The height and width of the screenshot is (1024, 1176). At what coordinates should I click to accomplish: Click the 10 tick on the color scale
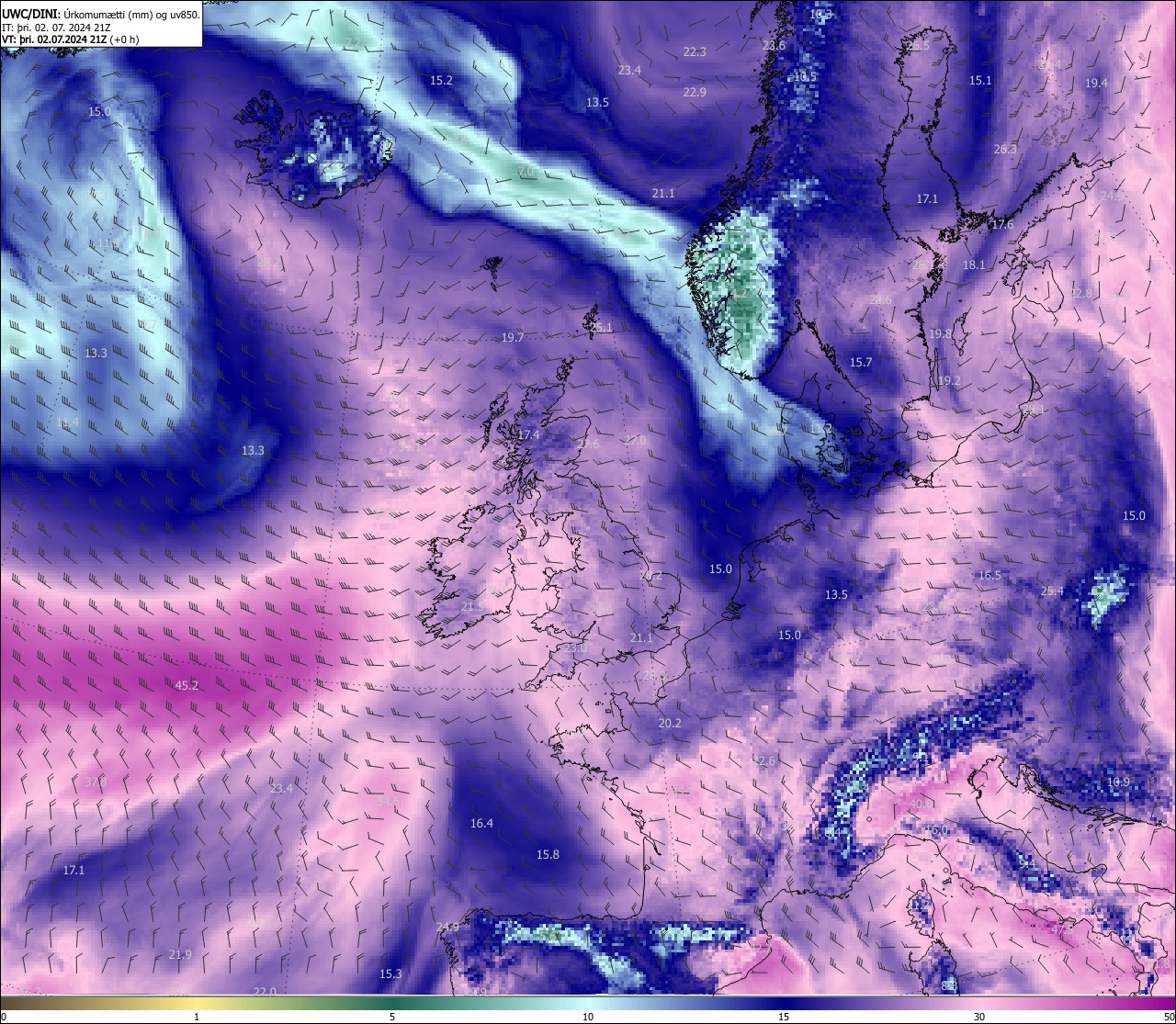coord(588,1017)
